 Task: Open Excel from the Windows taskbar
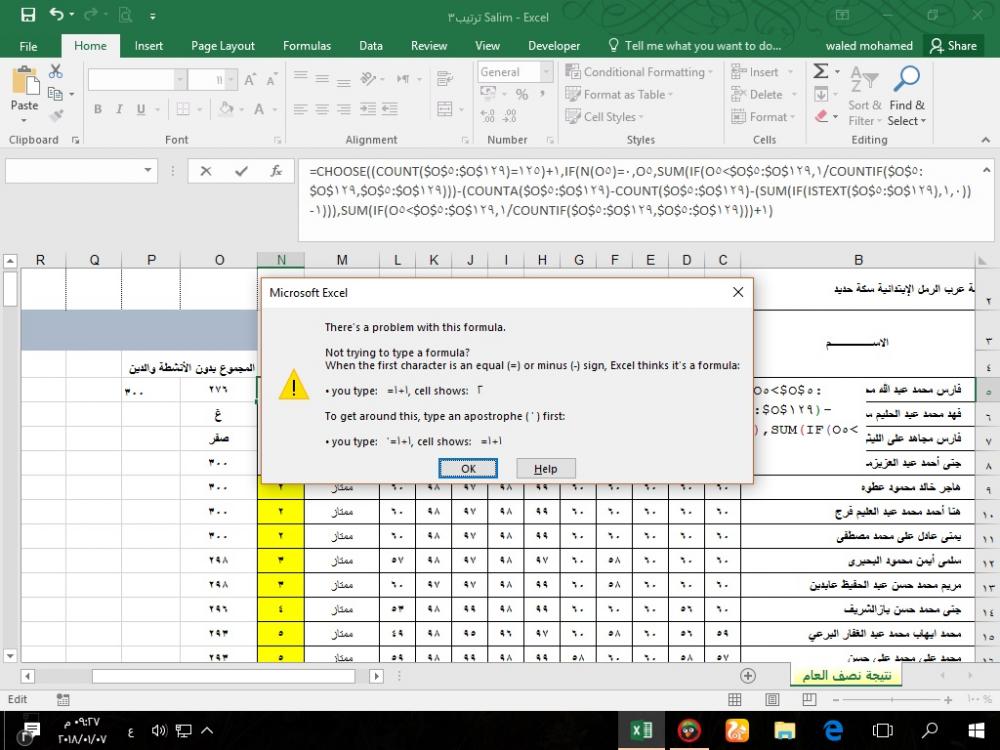tap(641, 730)
